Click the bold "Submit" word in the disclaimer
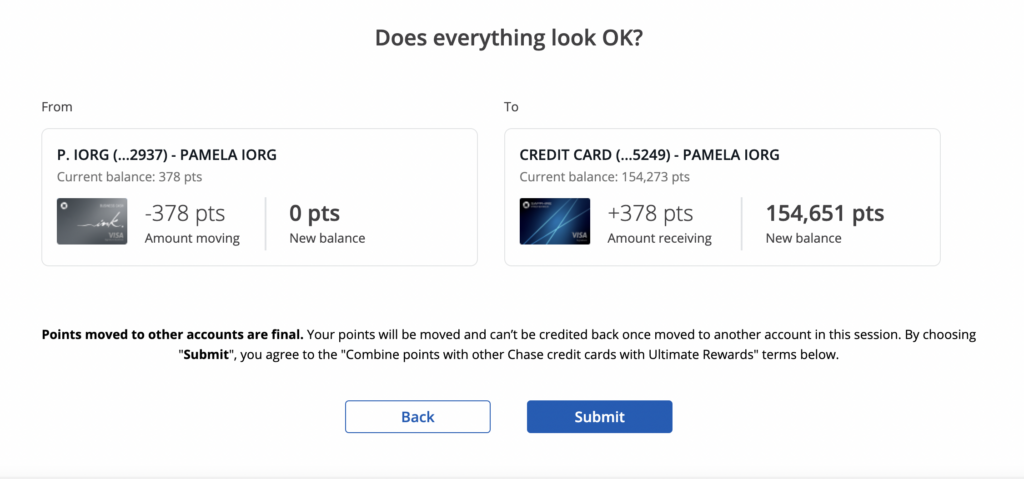Screen dimensions: 1024x479 point(211,355)
